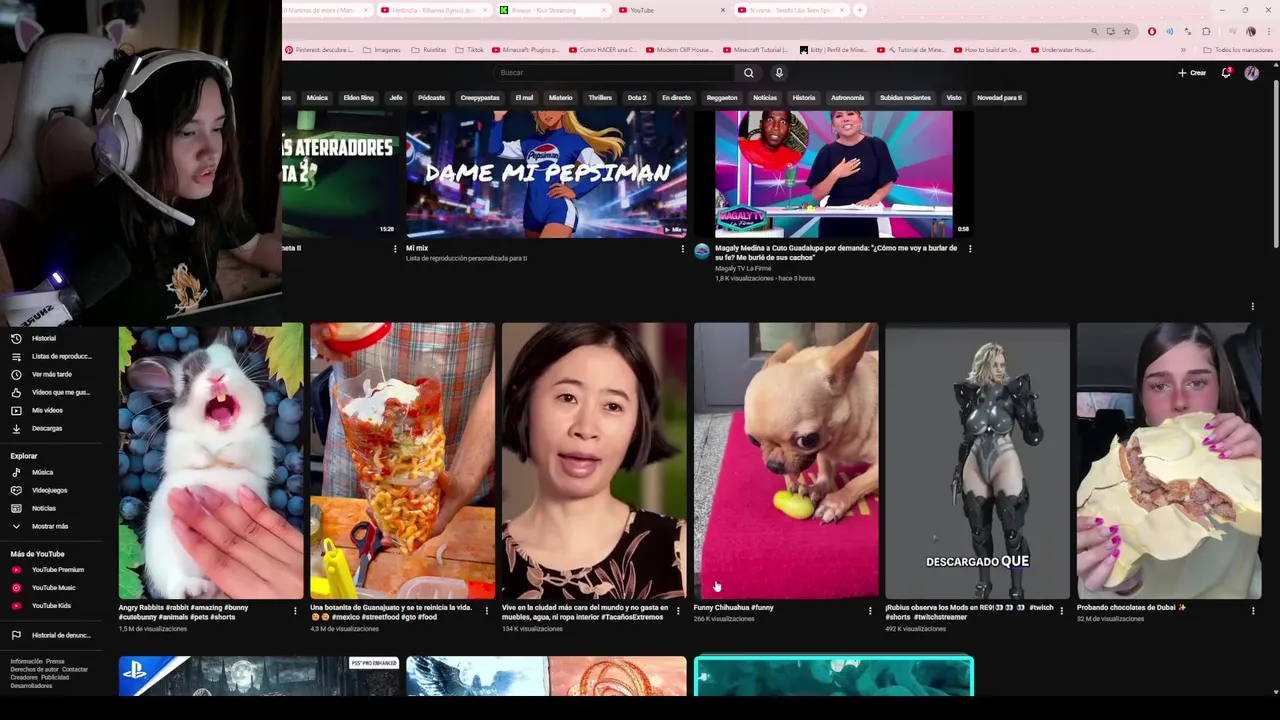The image size is (1280, 720).
Task: Open the browser profile avatar
Action: click(1250, 31)
